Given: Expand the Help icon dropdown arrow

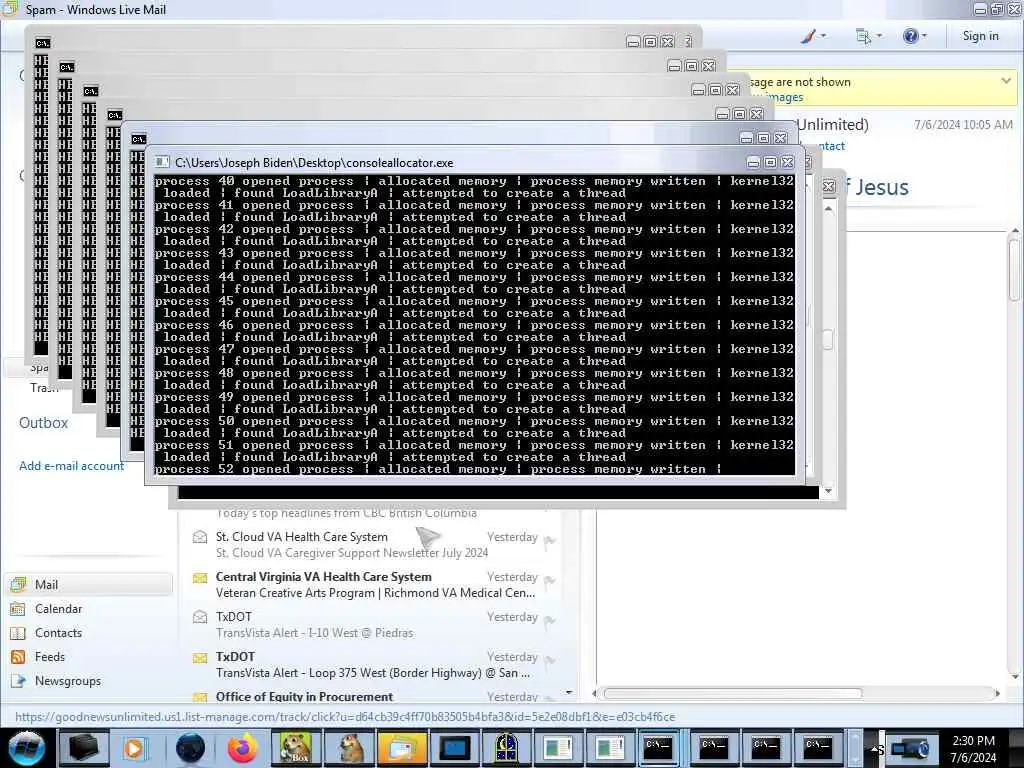Looking at the screenshot, I should pyautogui.click(x=924, y=36).
